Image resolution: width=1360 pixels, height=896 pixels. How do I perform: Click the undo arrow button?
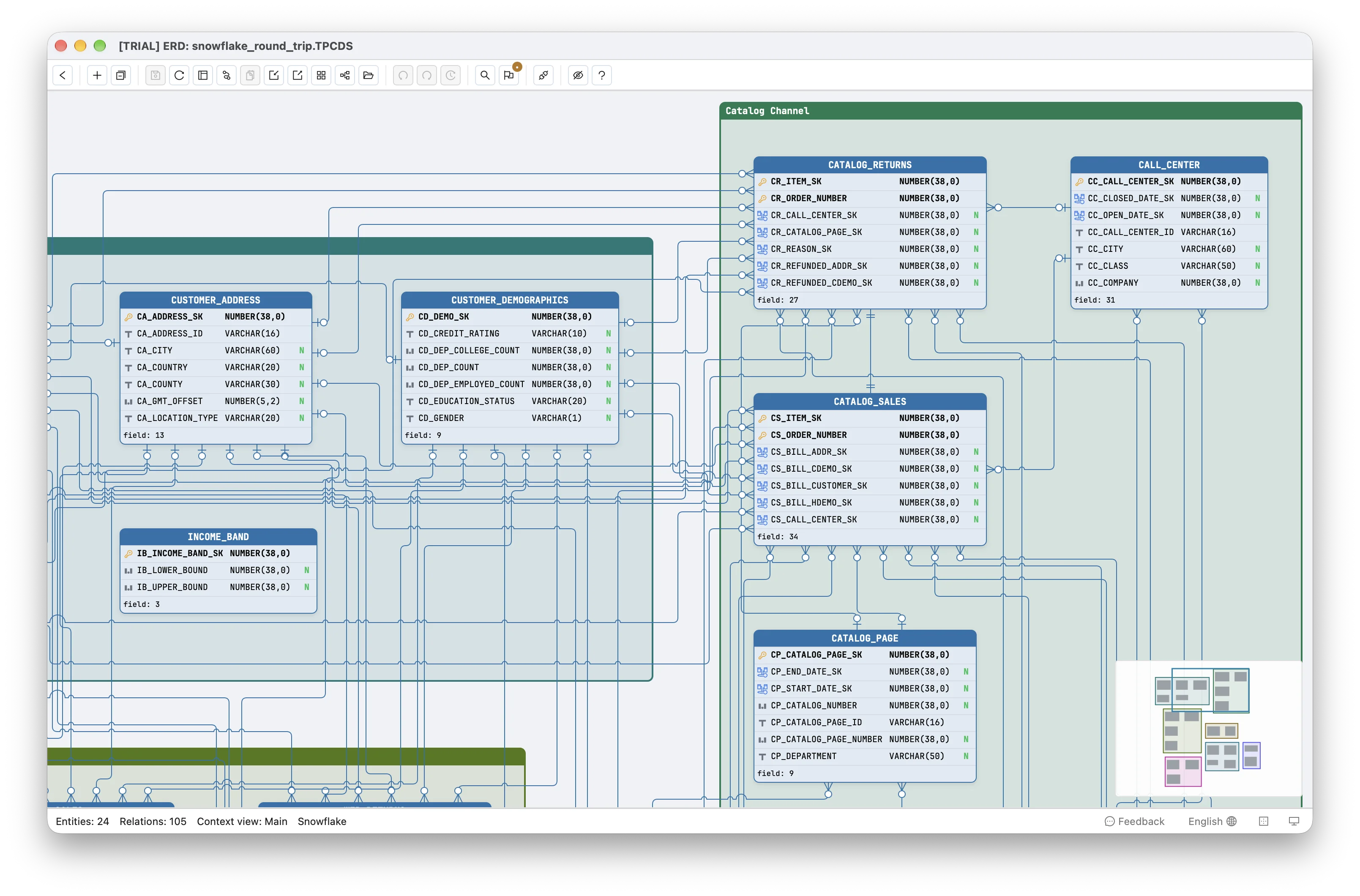point(404,75)
